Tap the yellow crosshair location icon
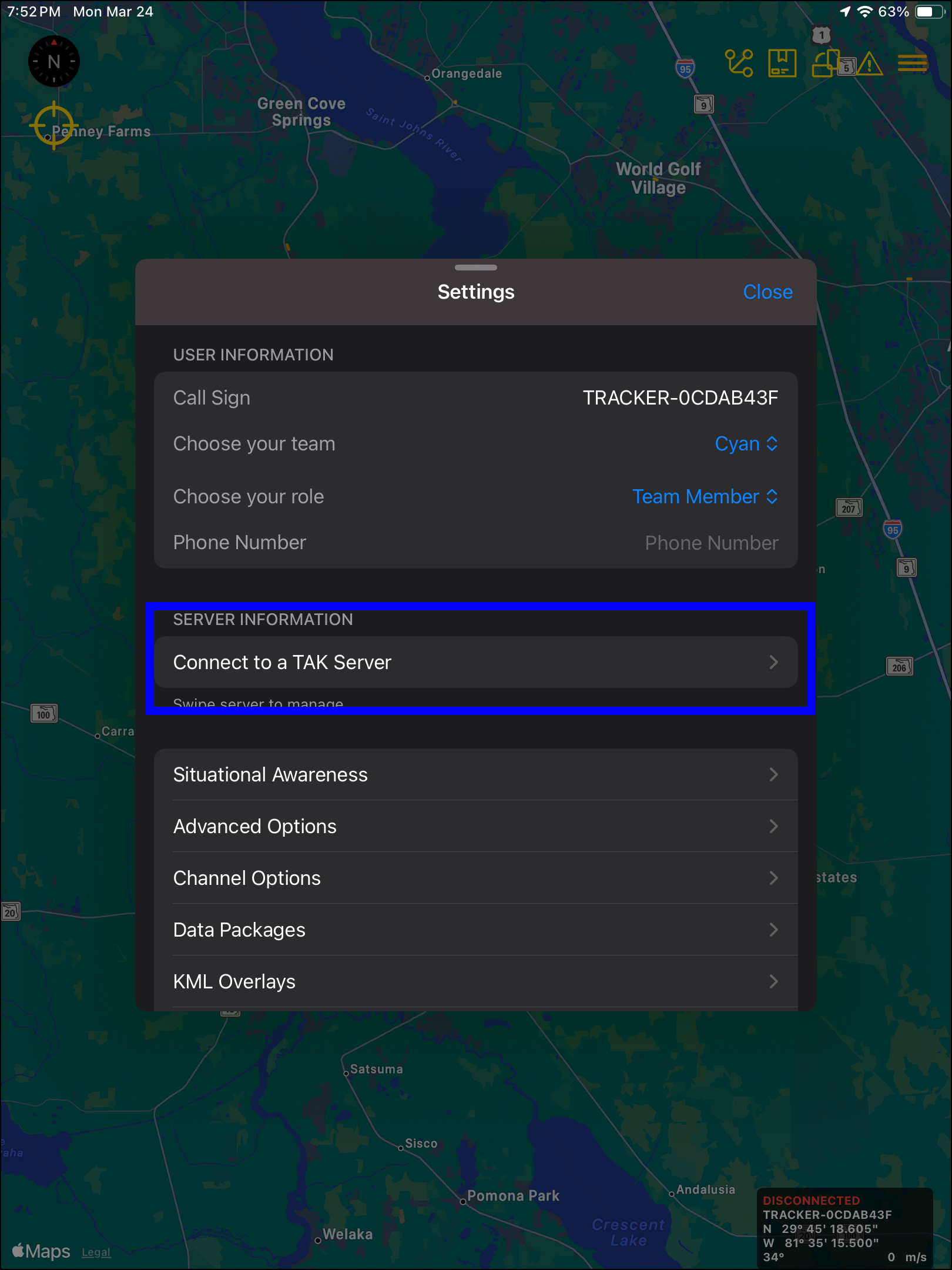This screenshot has height=1270, width=952. (53, 125)
